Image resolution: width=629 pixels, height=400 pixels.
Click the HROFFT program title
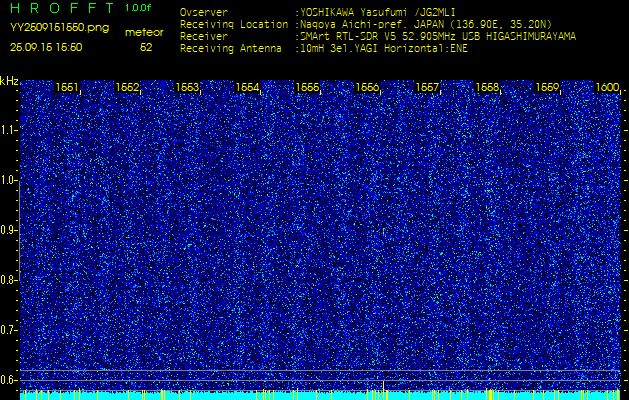(59, 8)
